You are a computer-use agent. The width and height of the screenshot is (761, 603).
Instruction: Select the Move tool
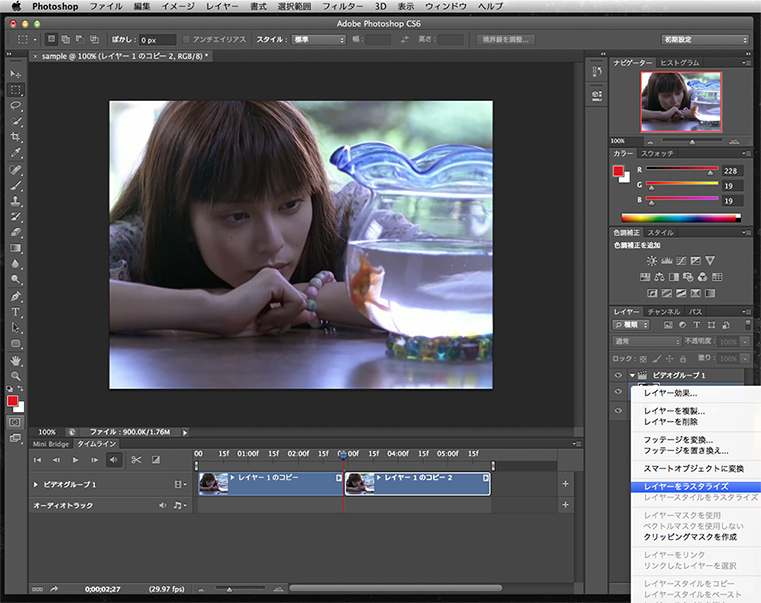click(x=16, y=74)
